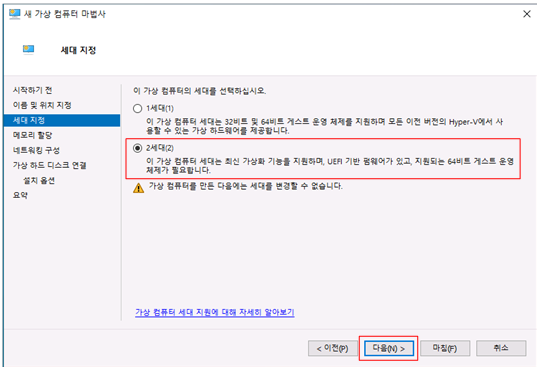The height and width of the screenshot is (369, 540).
Task: Go back with the < 이전(P) button
Action: (x=333, y=348)
